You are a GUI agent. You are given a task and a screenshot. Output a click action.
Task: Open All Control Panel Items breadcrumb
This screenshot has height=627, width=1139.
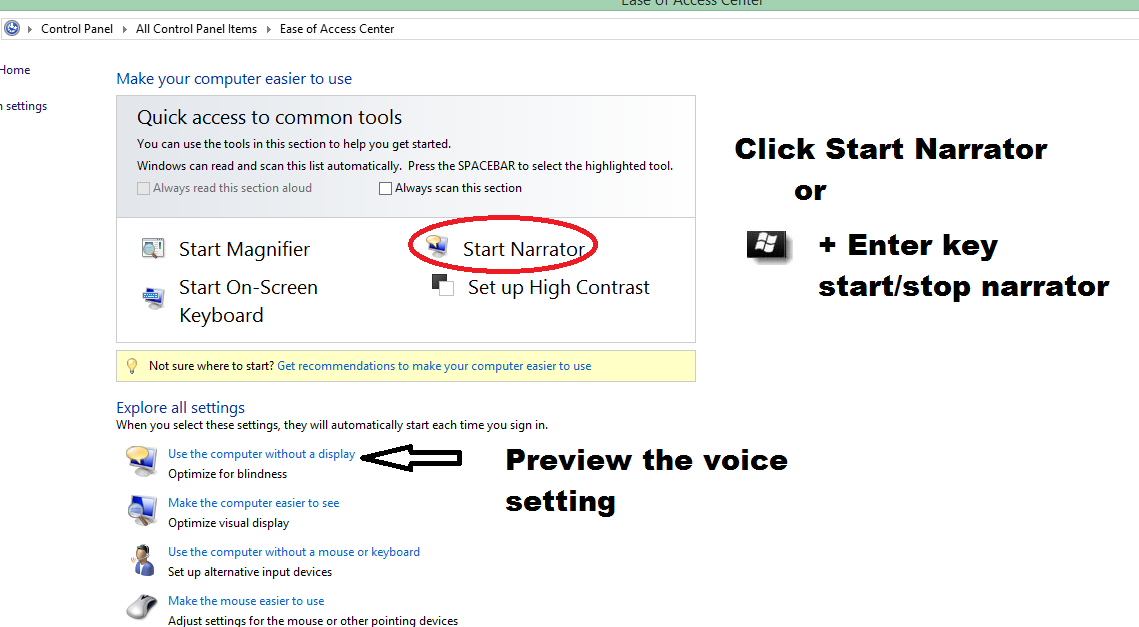pyautogui.click(x=196, y=29)
